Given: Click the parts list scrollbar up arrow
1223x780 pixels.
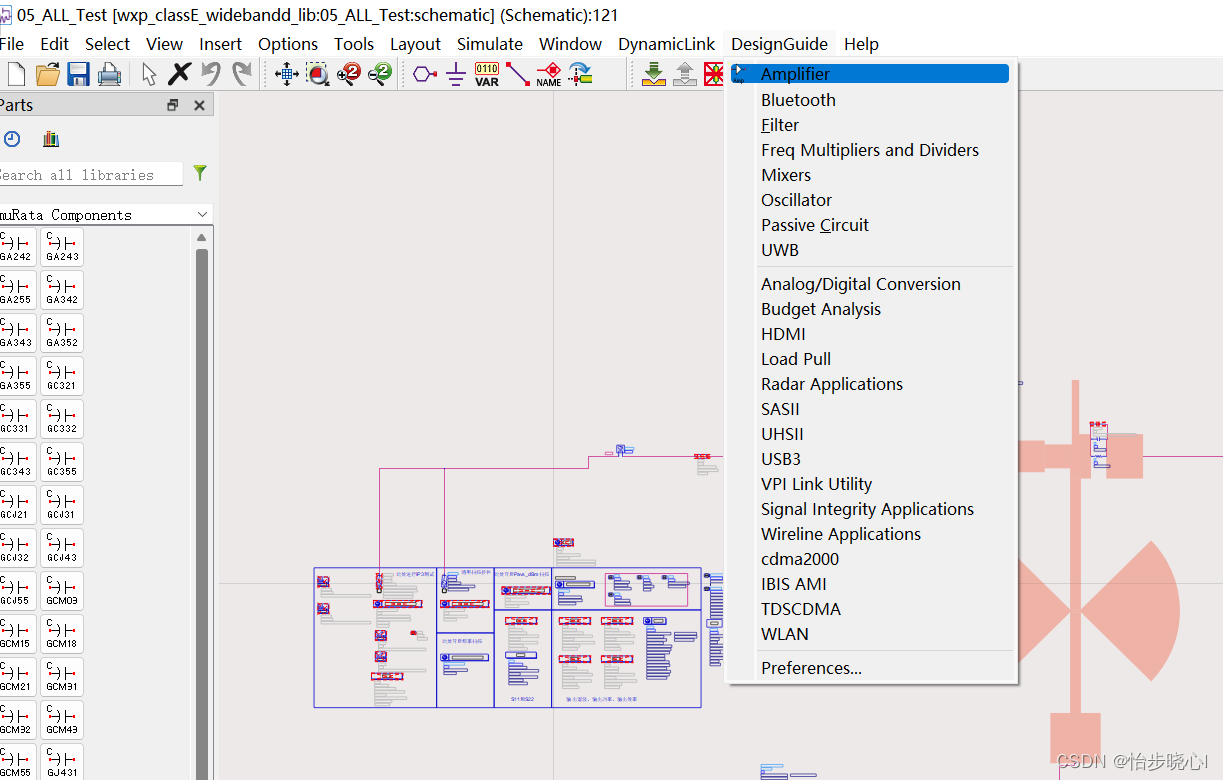Looking at the screenshot, I should coord(201,237).
